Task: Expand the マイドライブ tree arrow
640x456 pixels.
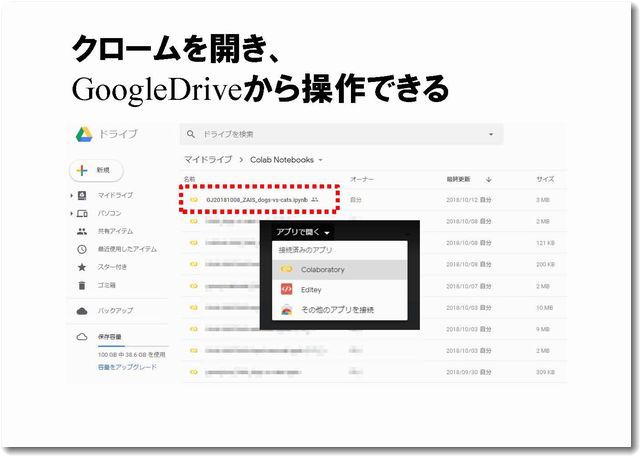Action: point(71,196)
